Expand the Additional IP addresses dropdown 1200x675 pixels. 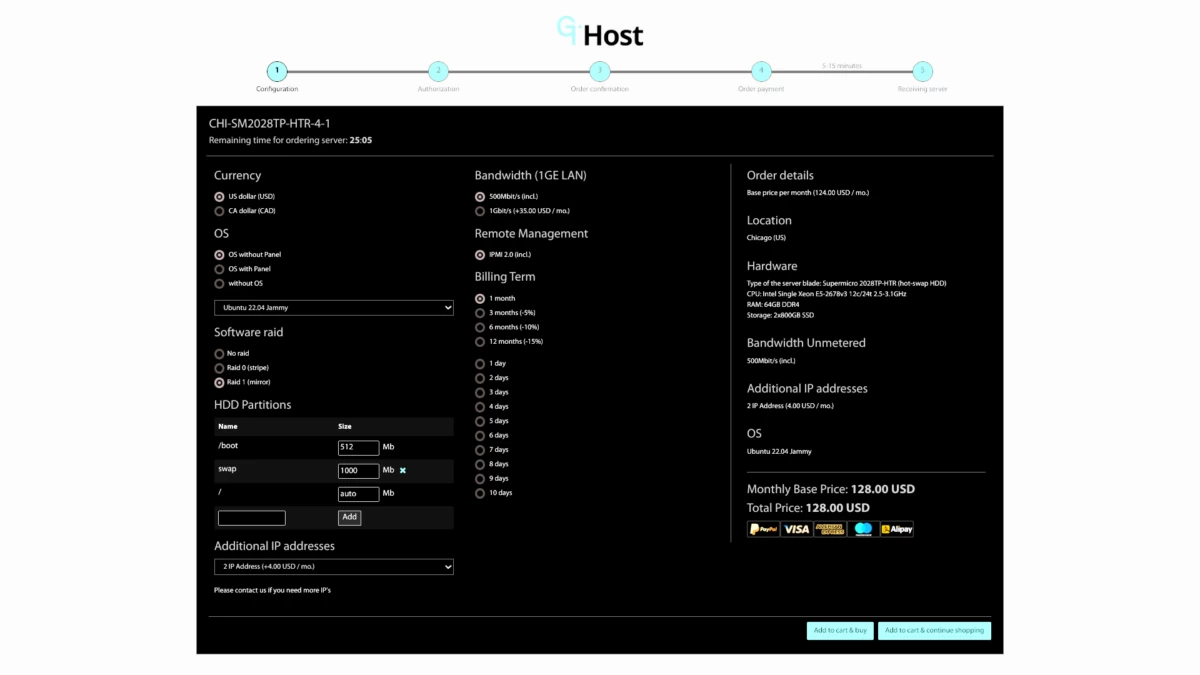click(x=333, y=567)
